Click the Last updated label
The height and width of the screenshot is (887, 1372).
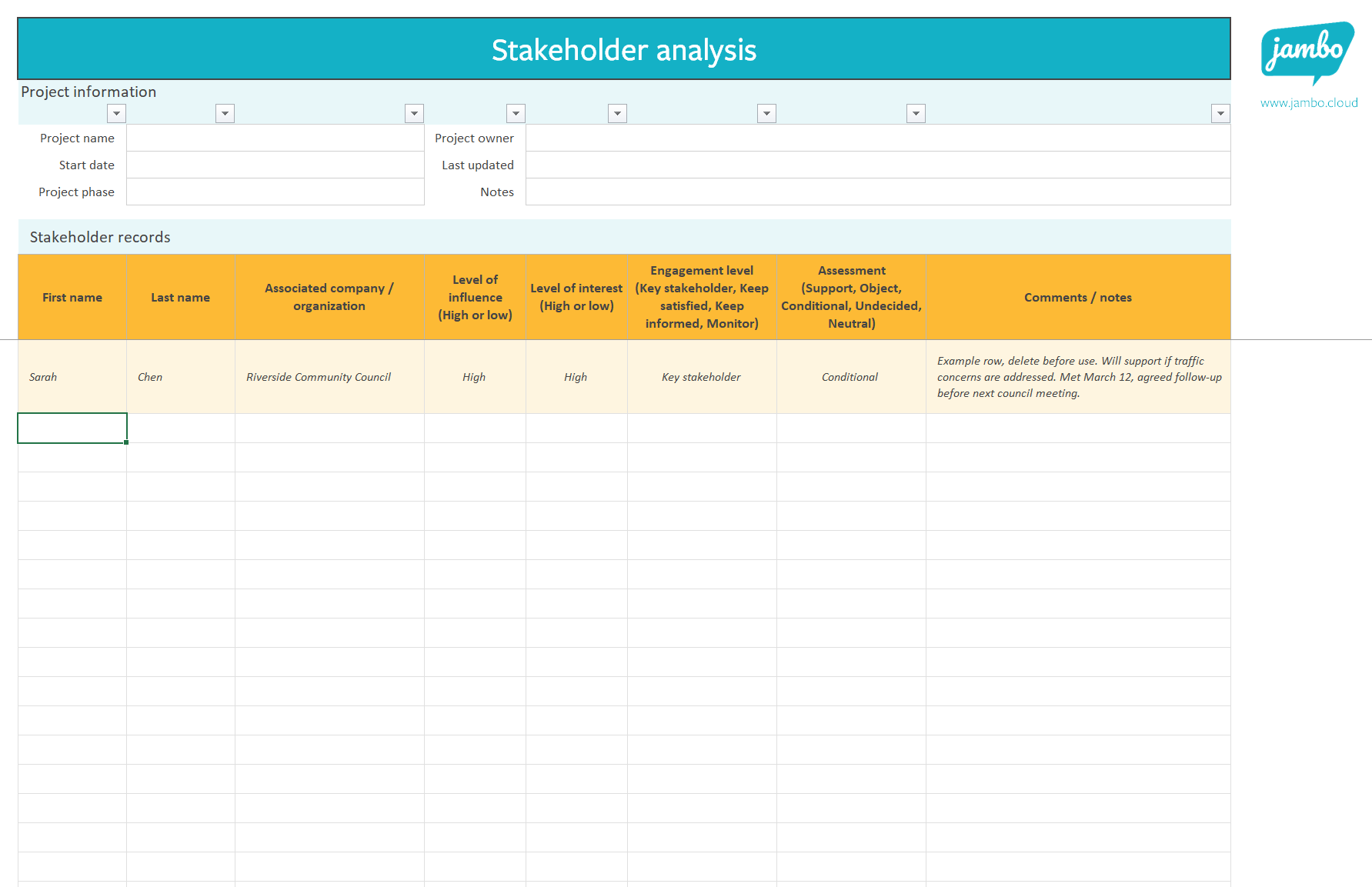(477, 165)
